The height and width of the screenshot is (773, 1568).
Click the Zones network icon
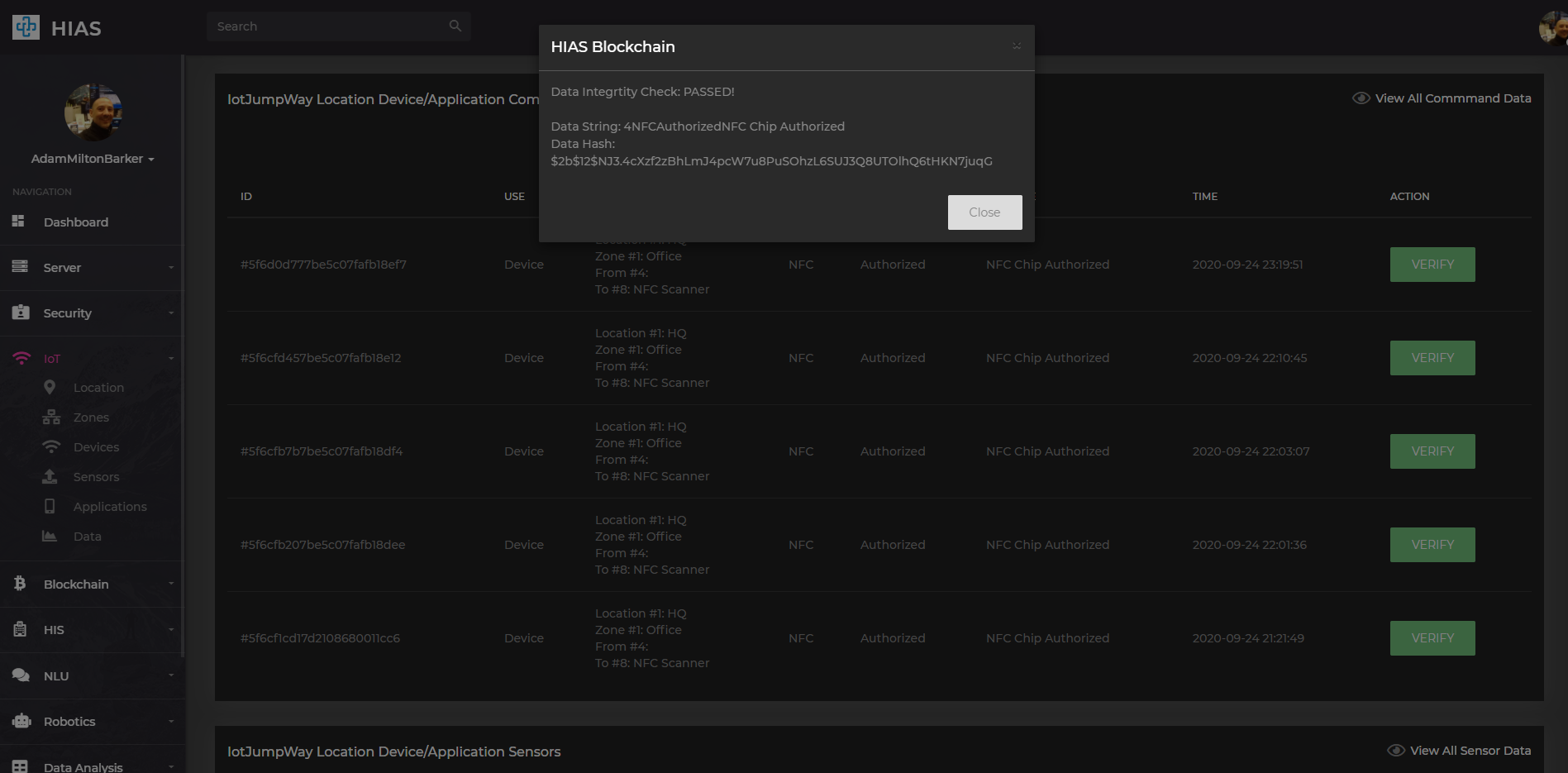[51, 418]
